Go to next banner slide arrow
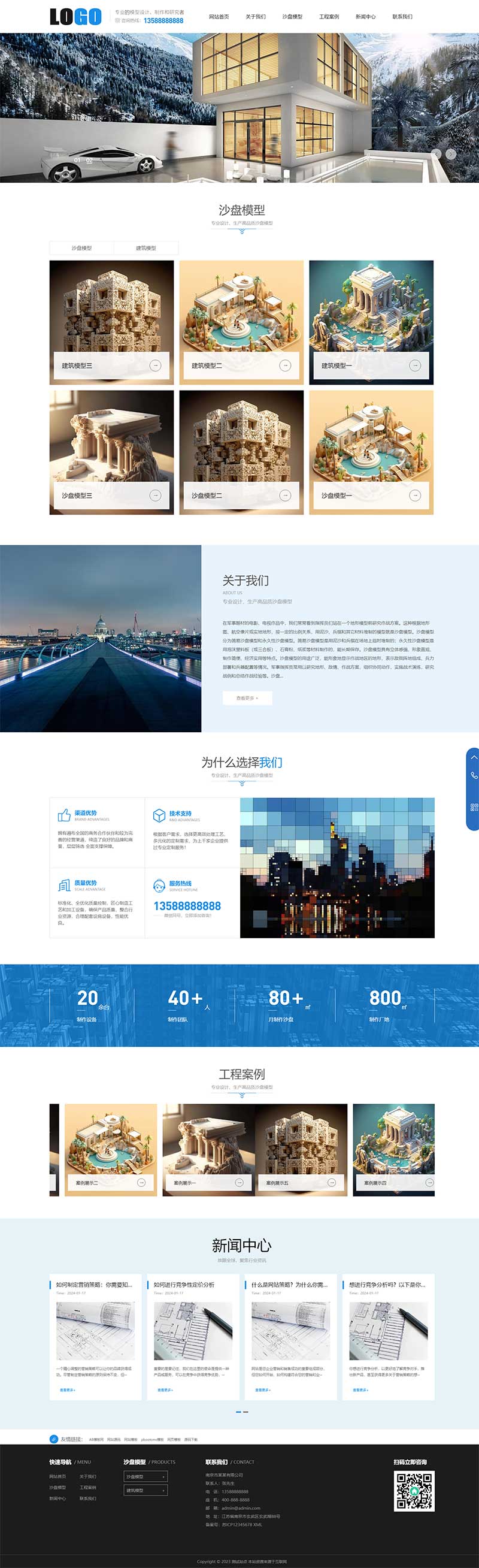 tap(450, 154)
